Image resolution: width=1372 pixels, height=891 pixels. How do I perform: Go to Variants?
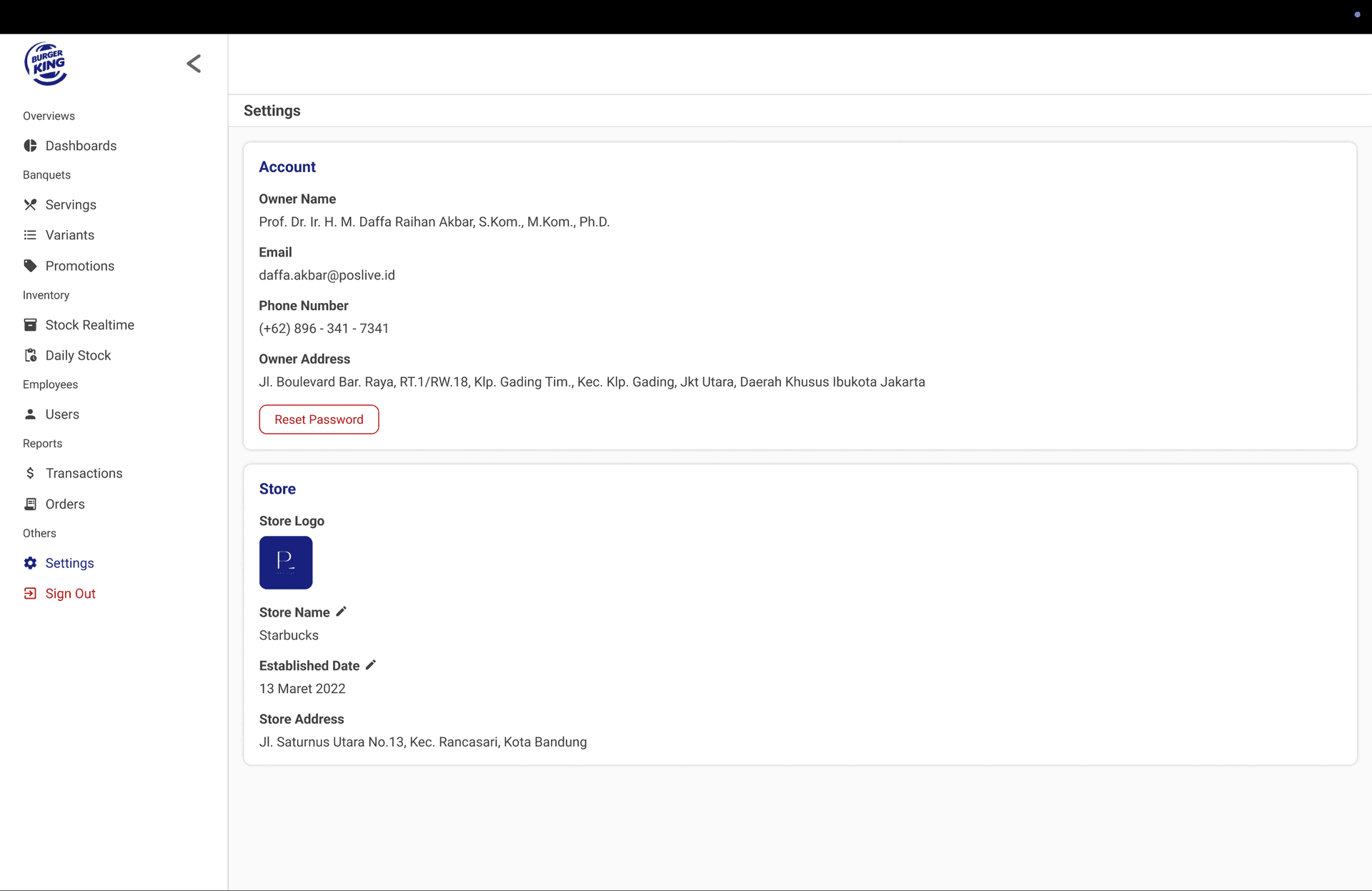70,235
